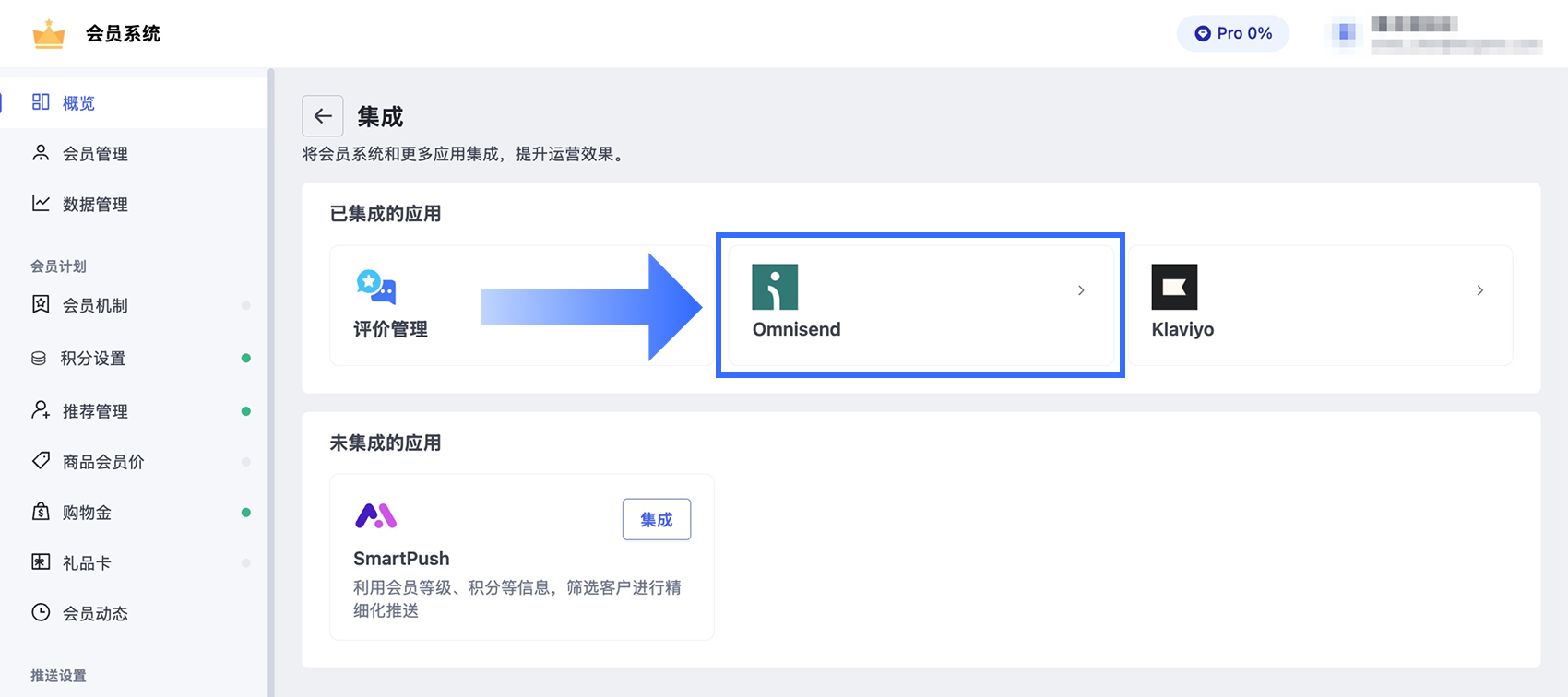1568x697 pixels.
Task: Open the 概览 menu item
Action: coord(134,102)
